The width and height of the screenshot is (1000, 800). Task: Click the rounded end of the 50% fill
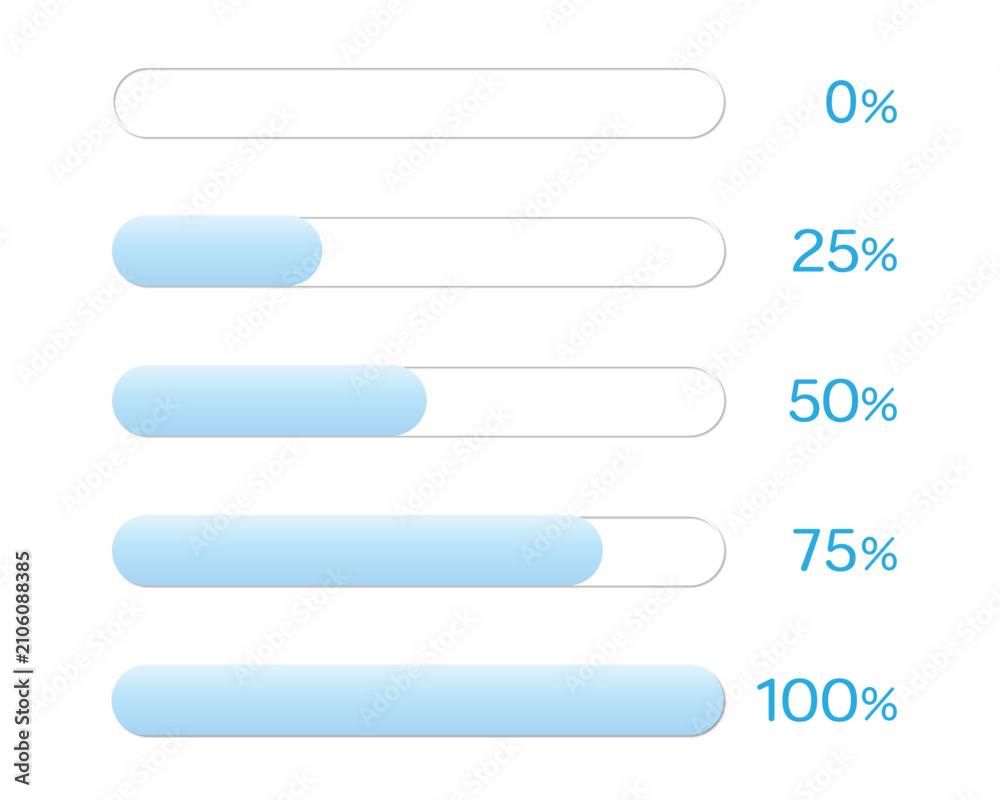pyautogui.click(x=409, y=401)
